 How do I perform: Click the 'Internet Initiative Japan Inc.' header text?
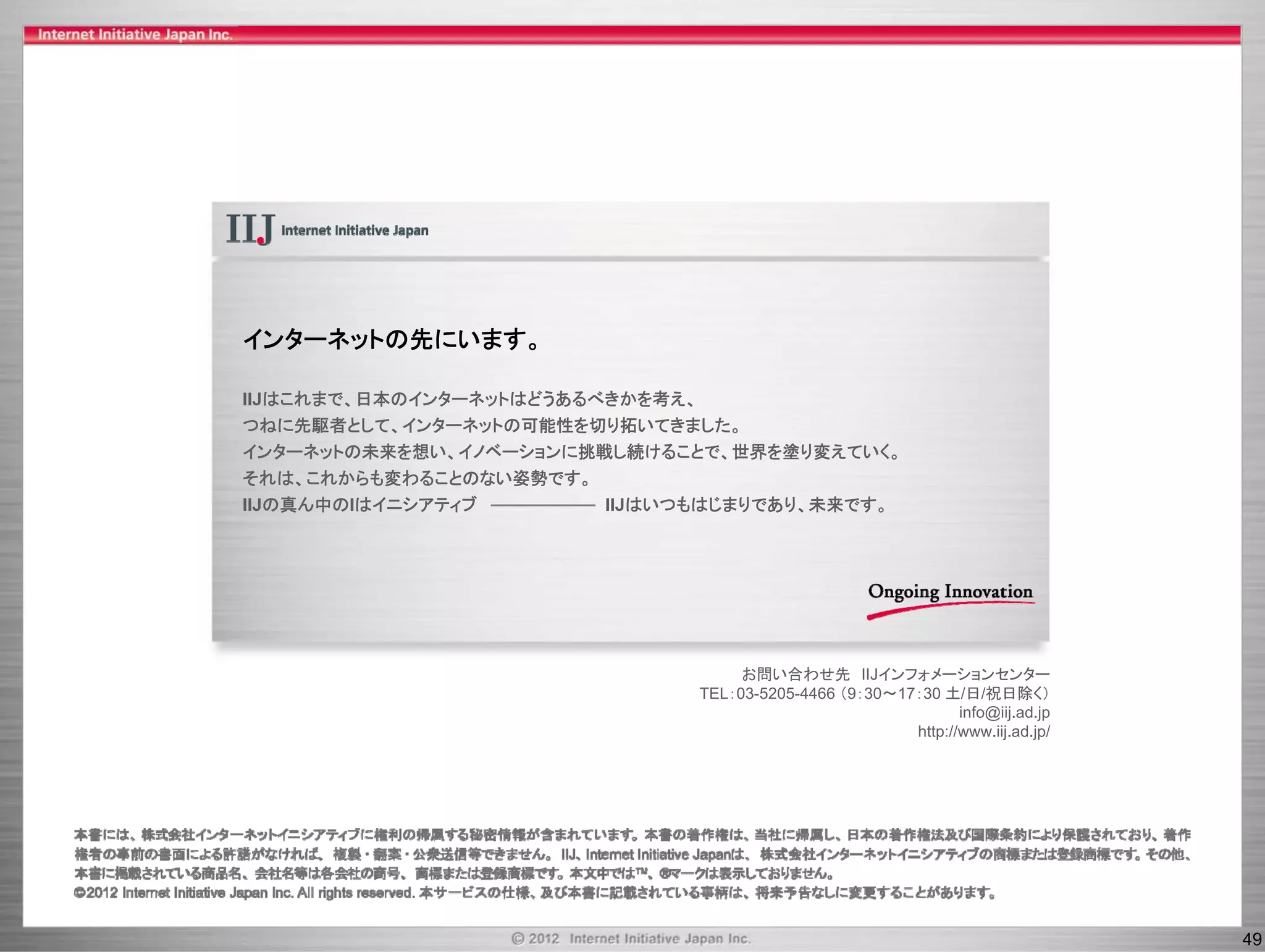coord(135,35)
